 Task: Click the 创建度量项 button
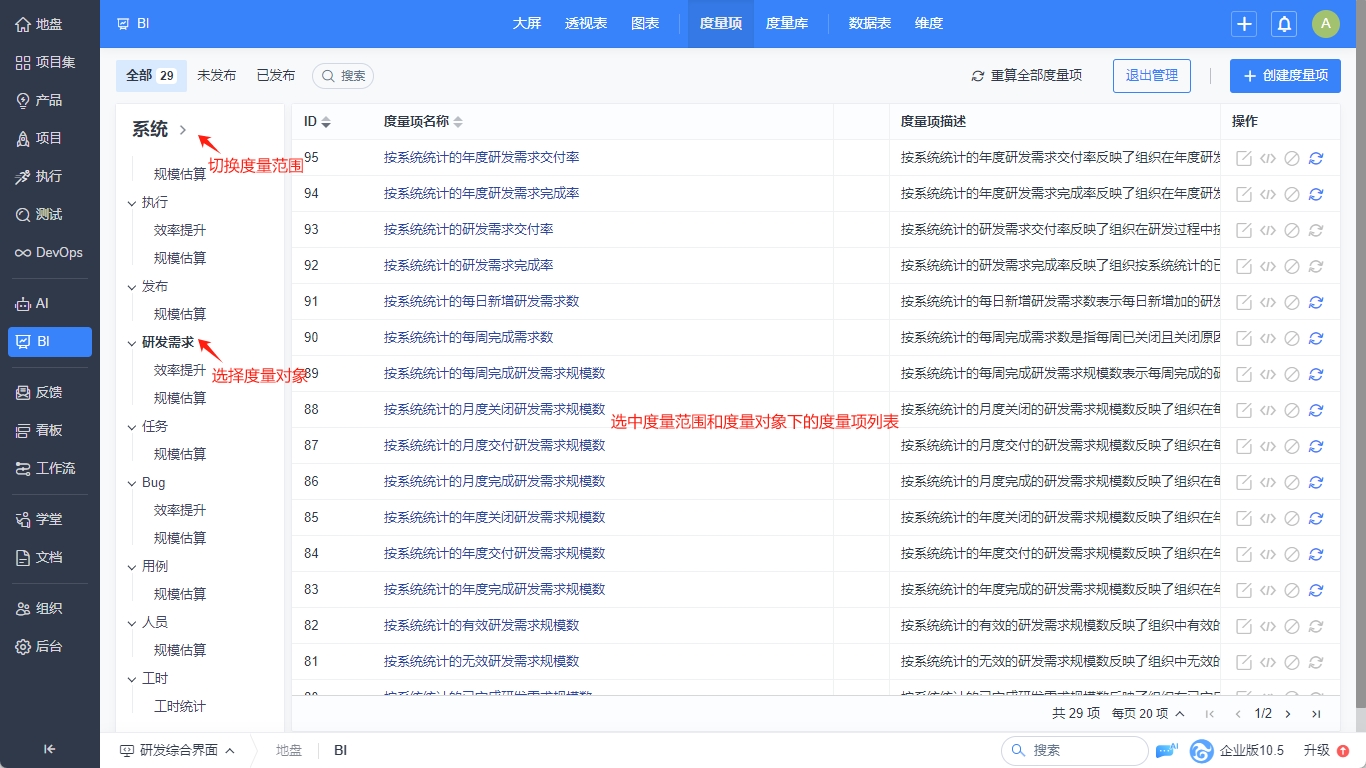click(1285, 76)
